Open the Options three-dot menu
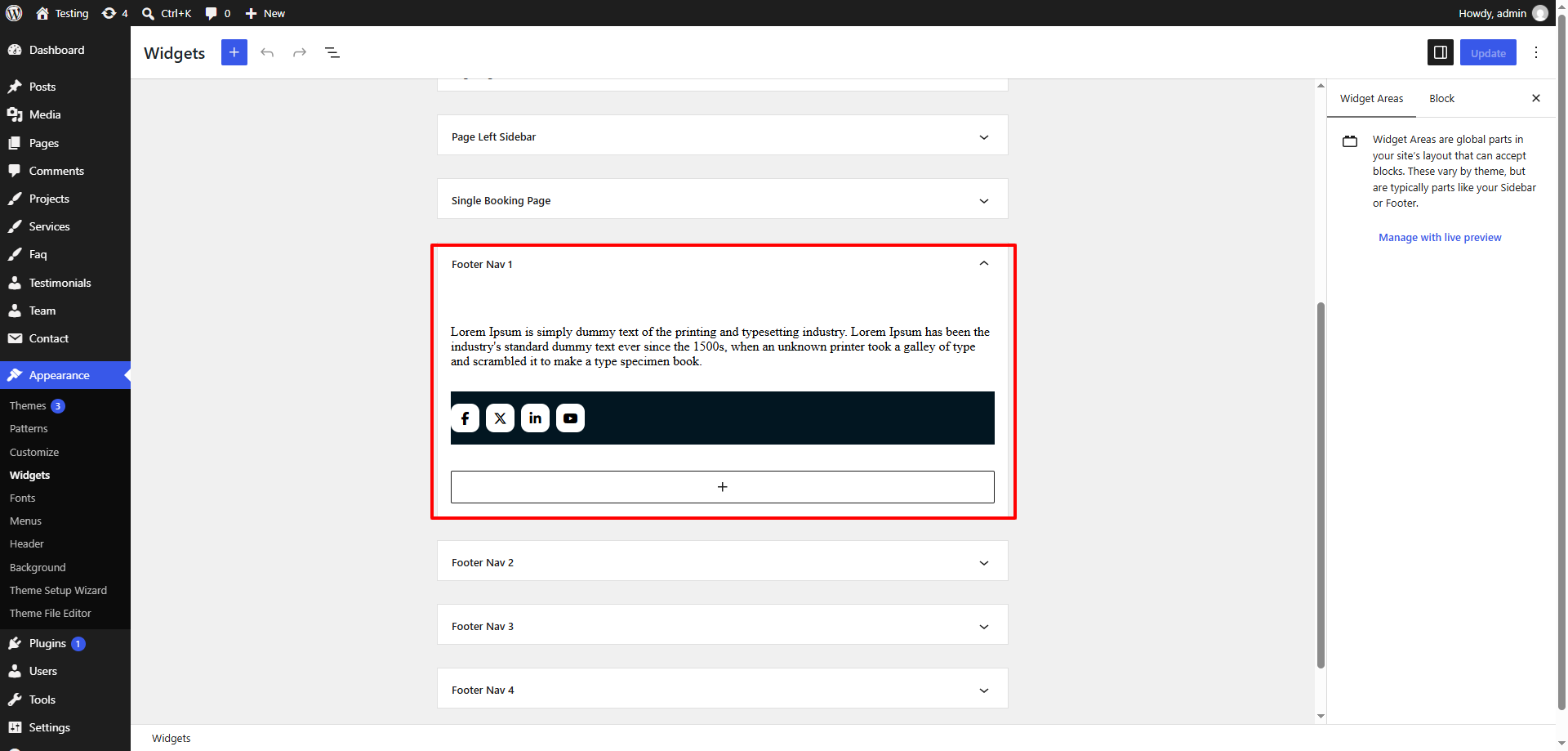Image resolution: width=1568 pixels, height=751 pixels. [x=1536, y=52]
